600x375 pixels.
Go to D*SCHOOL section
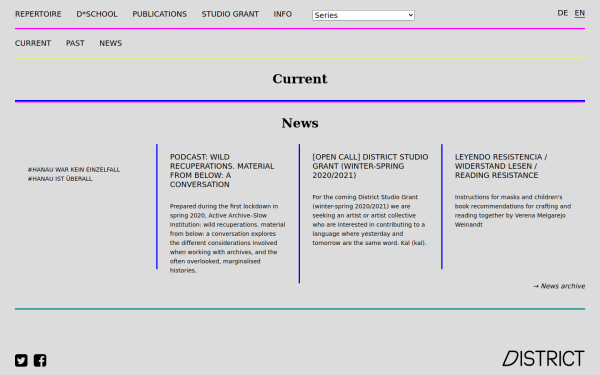click(97, 14)
